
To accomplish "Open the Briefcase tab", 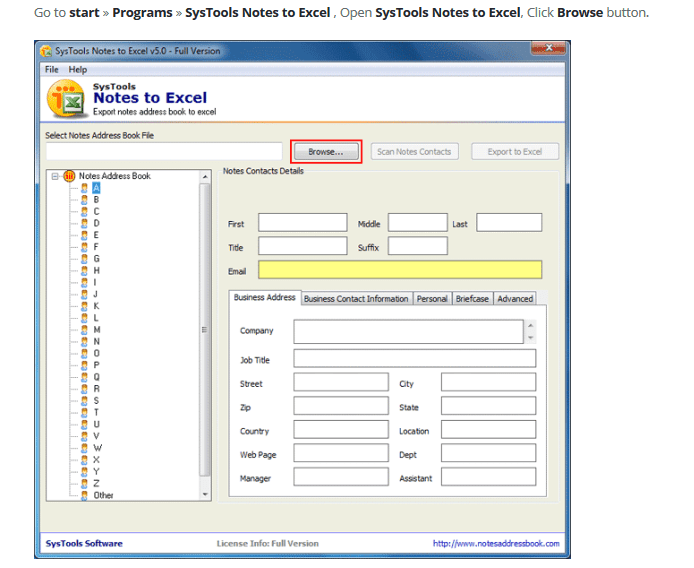I will [472, 299].
